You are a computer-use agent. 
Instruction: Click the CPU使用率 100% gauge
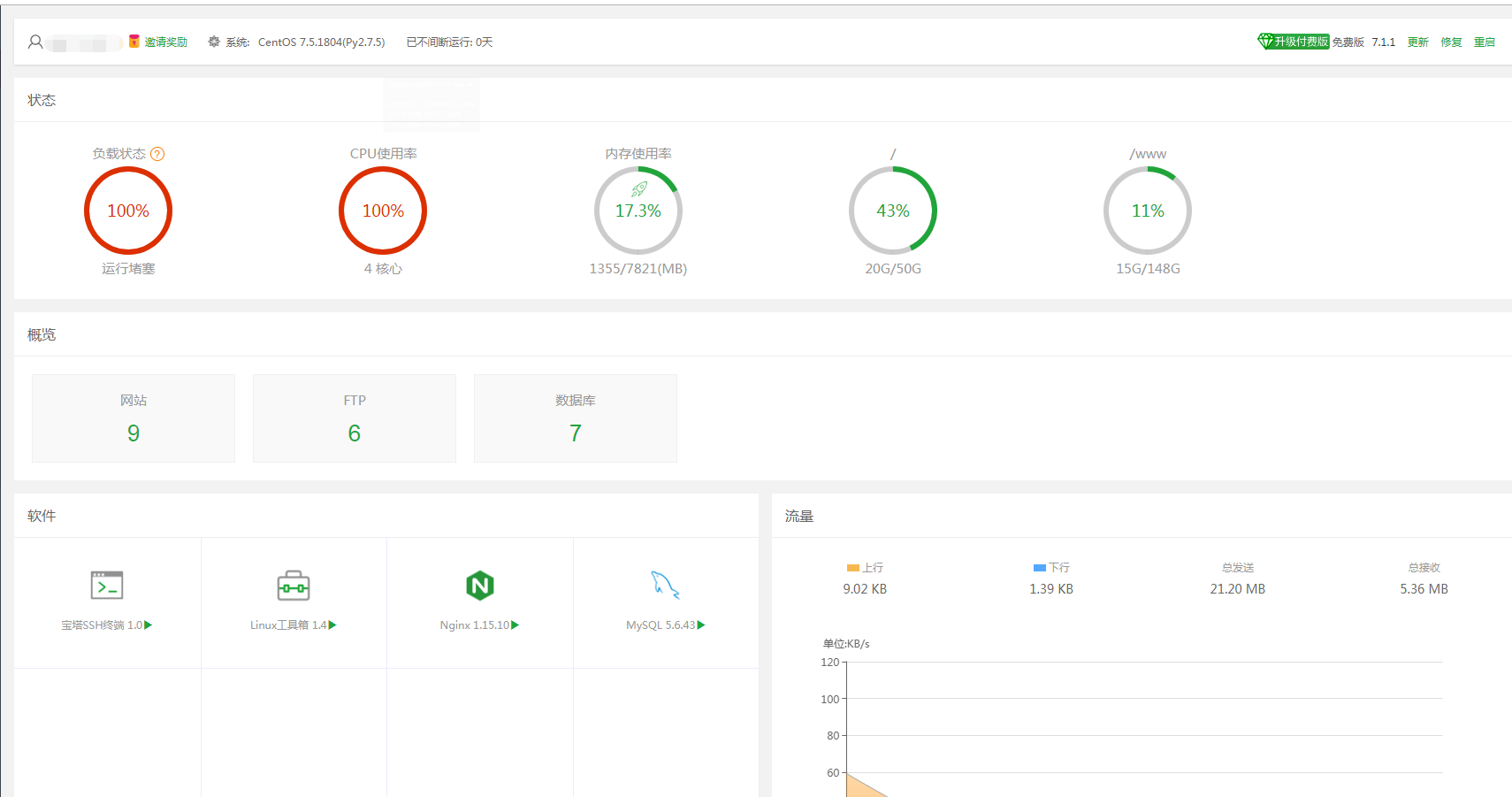pos(383,211)
